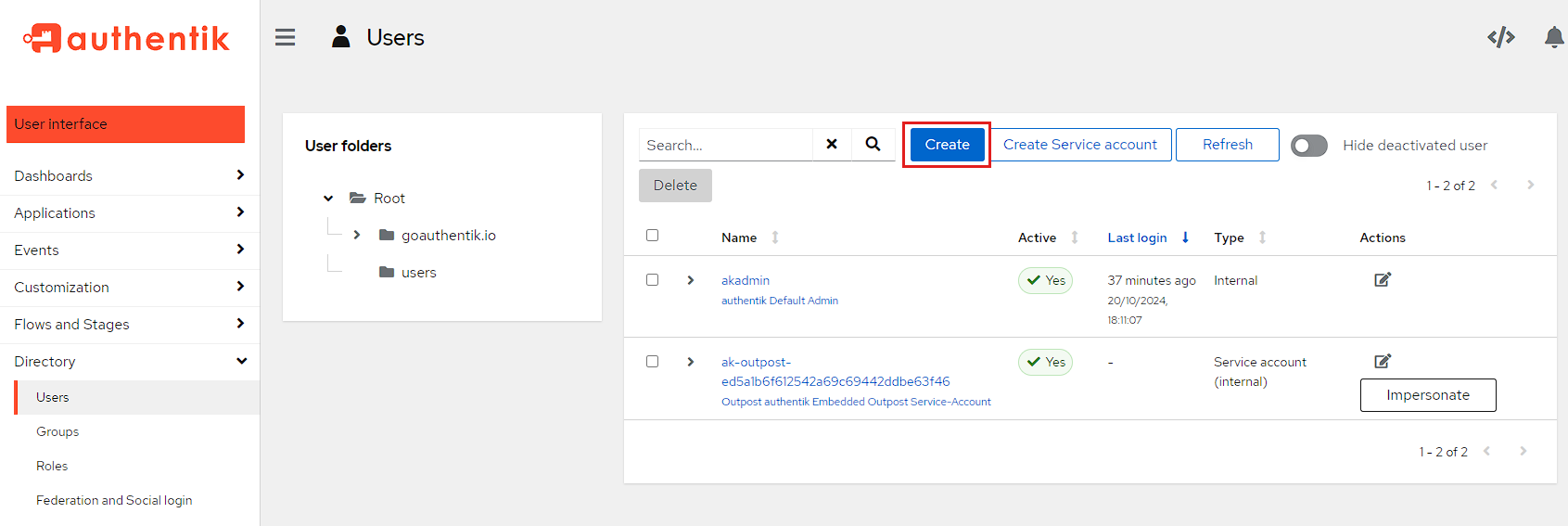Click the Create Service account button
This screenshot has height=526, width=1568.
point(1079,145)
